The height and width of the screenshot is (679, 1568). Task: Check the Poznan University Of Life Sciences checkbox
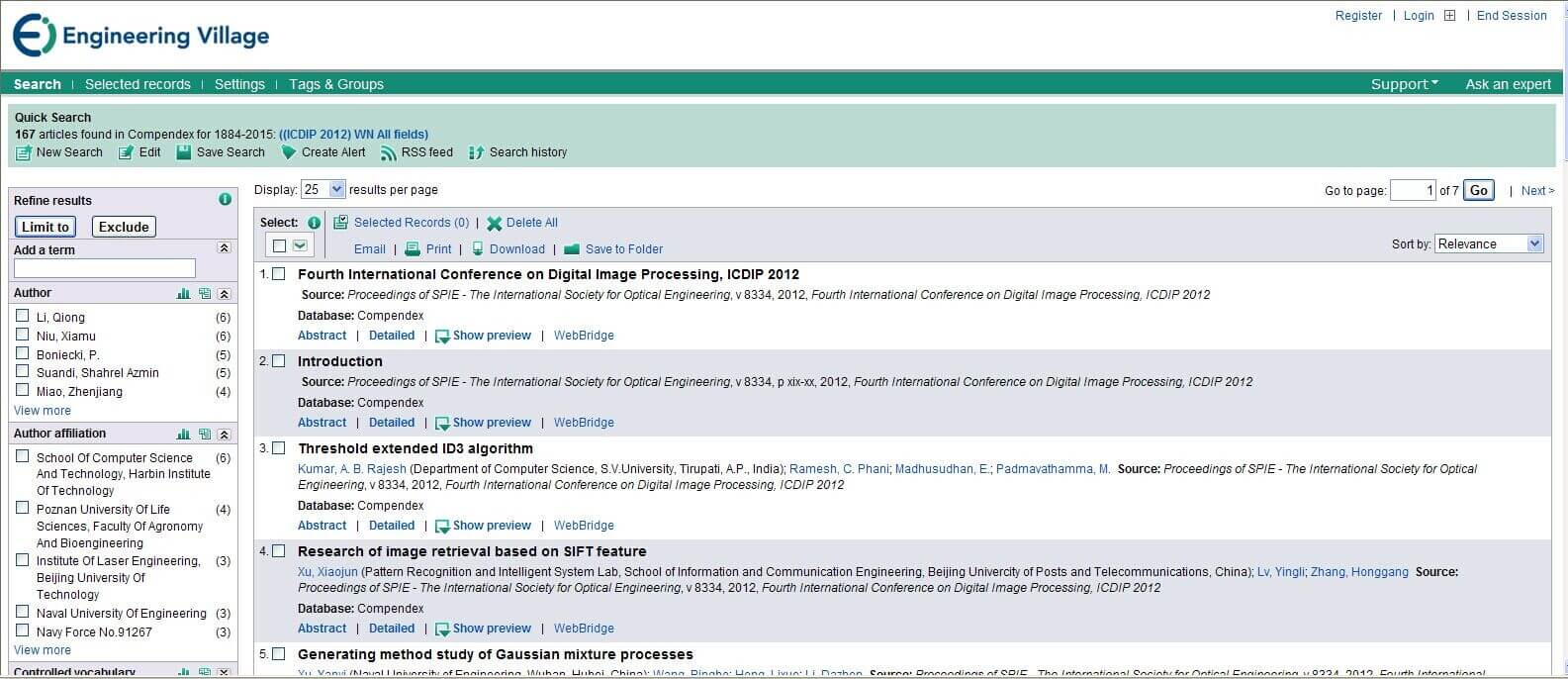23,508
